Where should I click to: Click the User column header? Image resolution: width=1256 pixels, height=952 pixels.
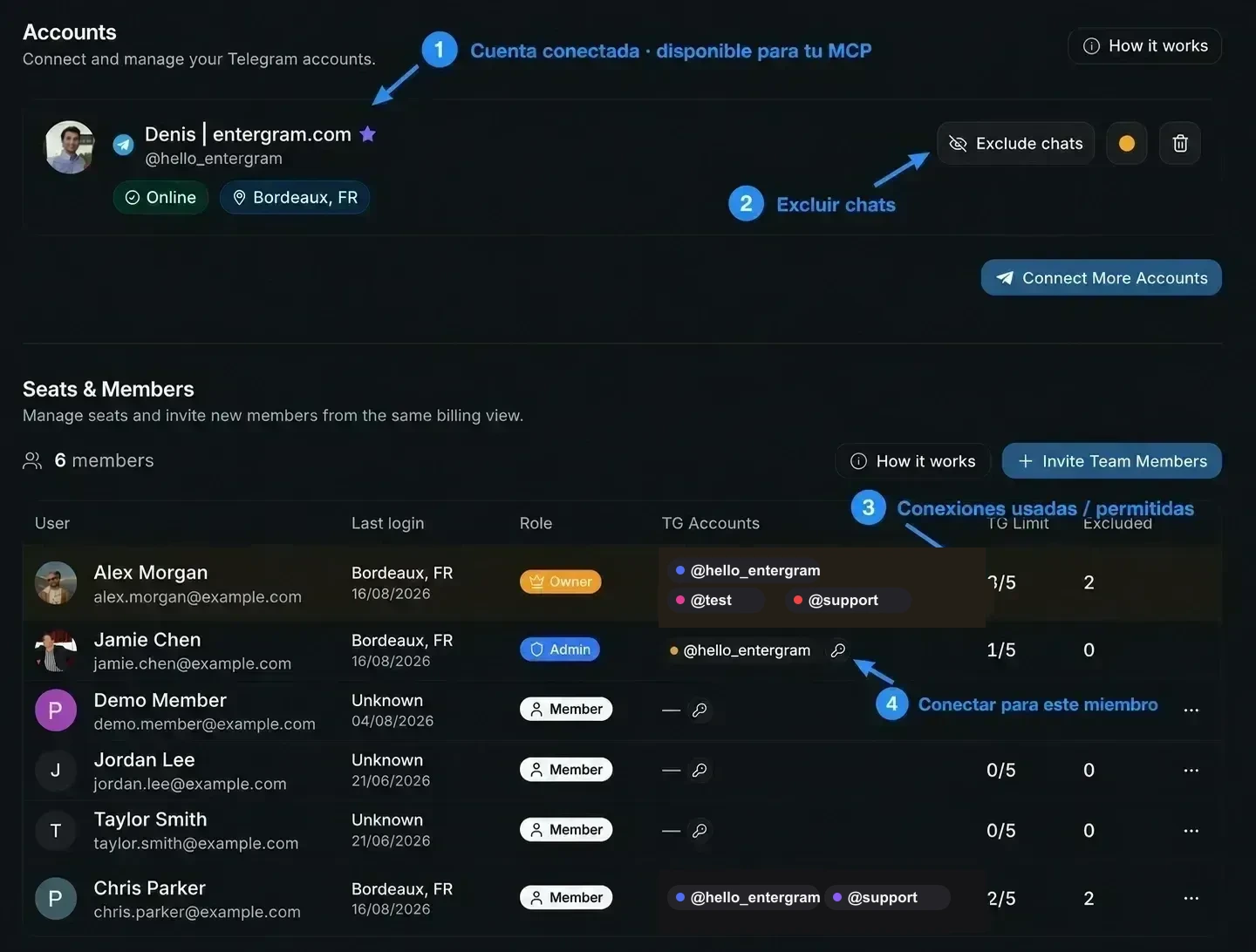click(x=52, y=523)
